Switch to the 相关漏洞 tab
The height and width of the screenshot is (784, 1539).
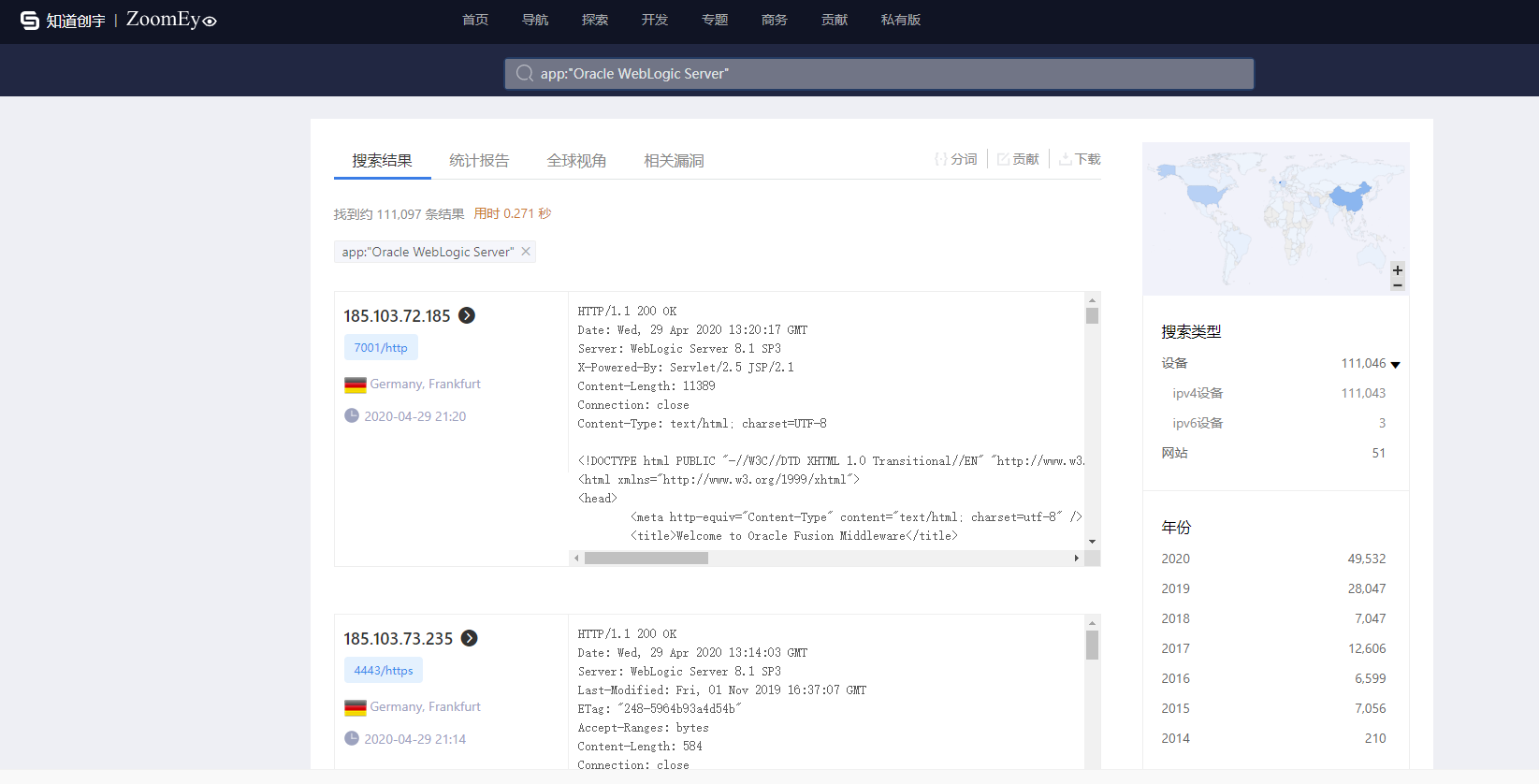point(674,160)
